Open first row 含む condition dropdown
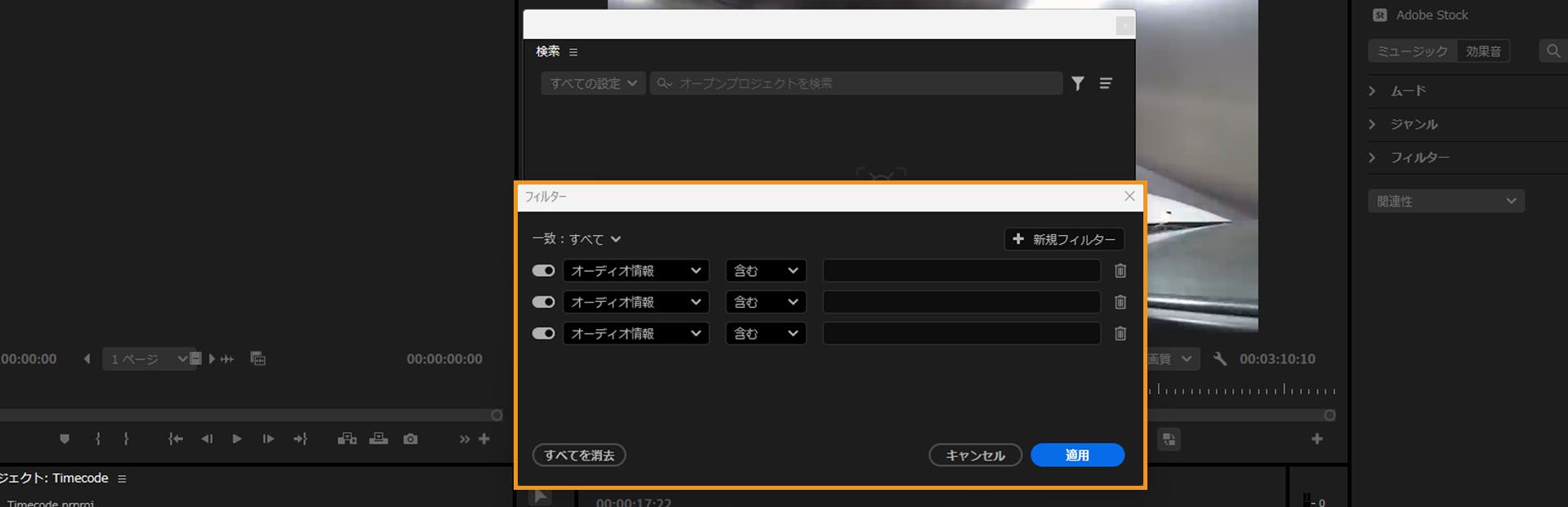The width and height of the screenshot is (1568, 507). tap(766, 271)
